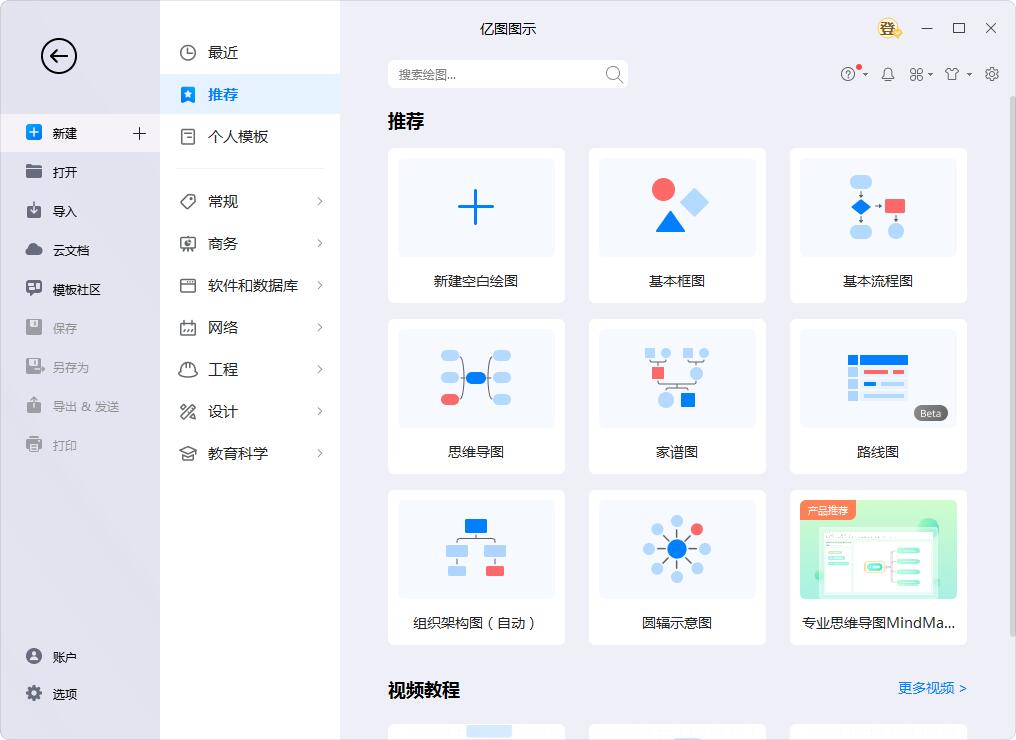Select 导入 import option
Screen dimensions: 1016x740
click(80, 211)
